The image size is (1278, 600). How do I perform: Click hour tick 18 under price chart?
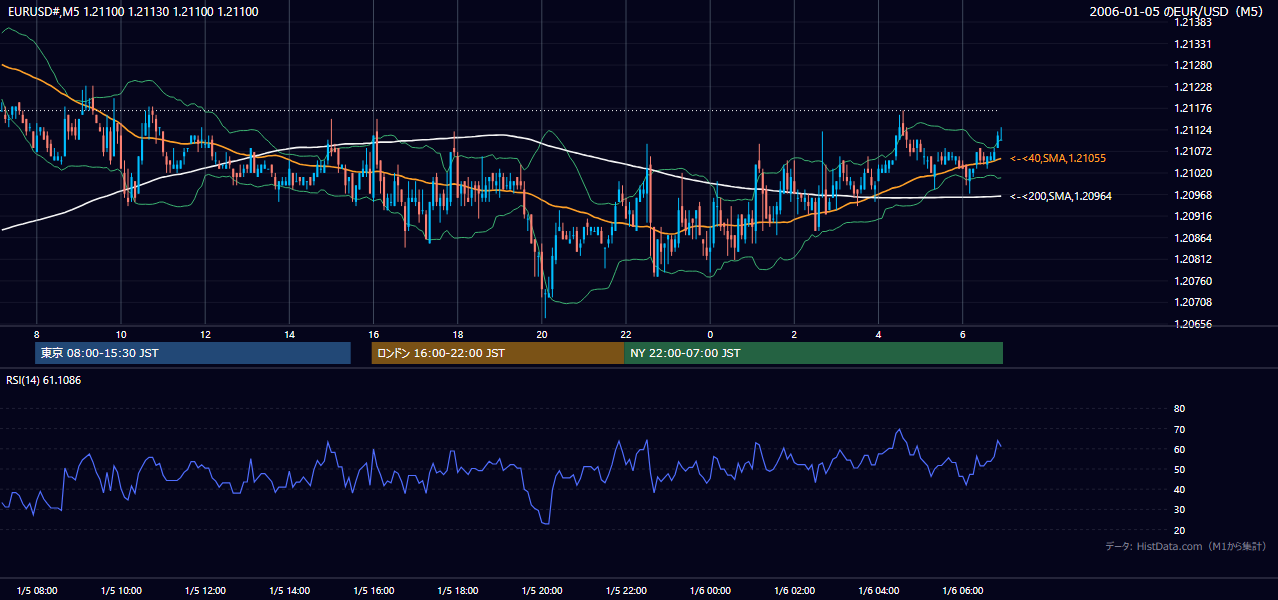point(457,334)
